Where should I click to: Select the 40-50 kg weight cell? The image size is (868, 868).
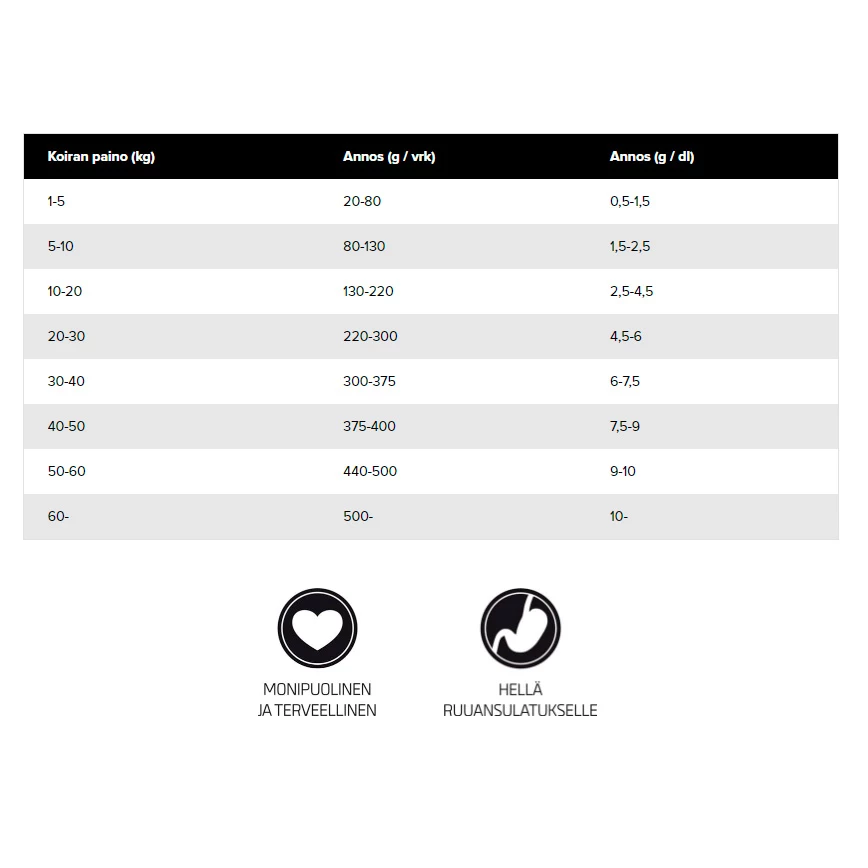(x=66, y=427)
